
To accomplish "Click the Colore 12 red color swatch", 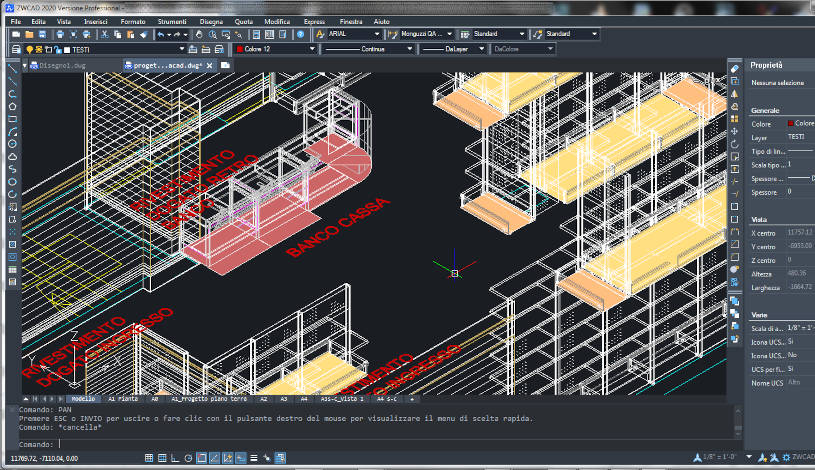I will (x=240, y=49).
